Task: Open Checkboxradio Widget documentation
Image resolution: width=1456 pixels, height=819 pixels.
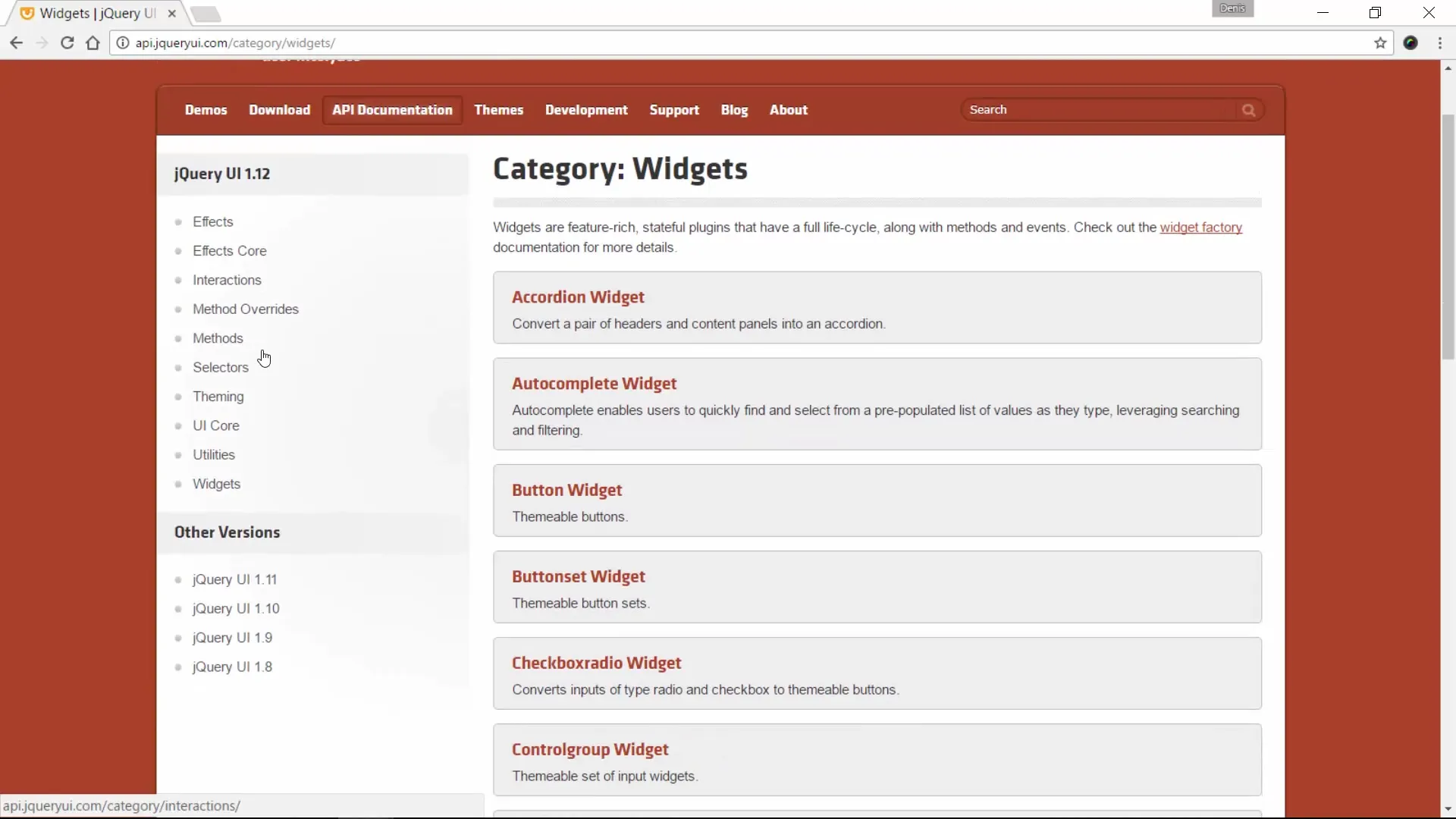Action: pyautogui.click(x=596, y=664)
